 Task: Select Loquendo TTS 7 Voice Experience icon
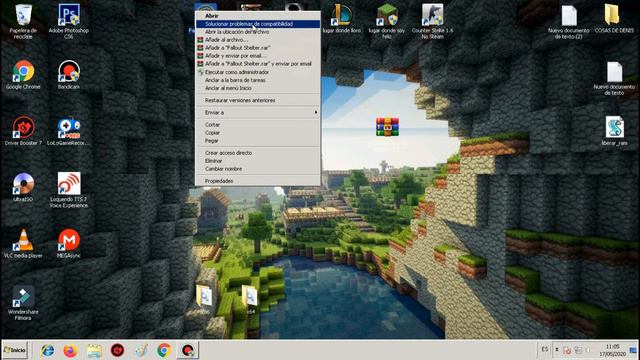pyautogui.click(x=69, y=190)
